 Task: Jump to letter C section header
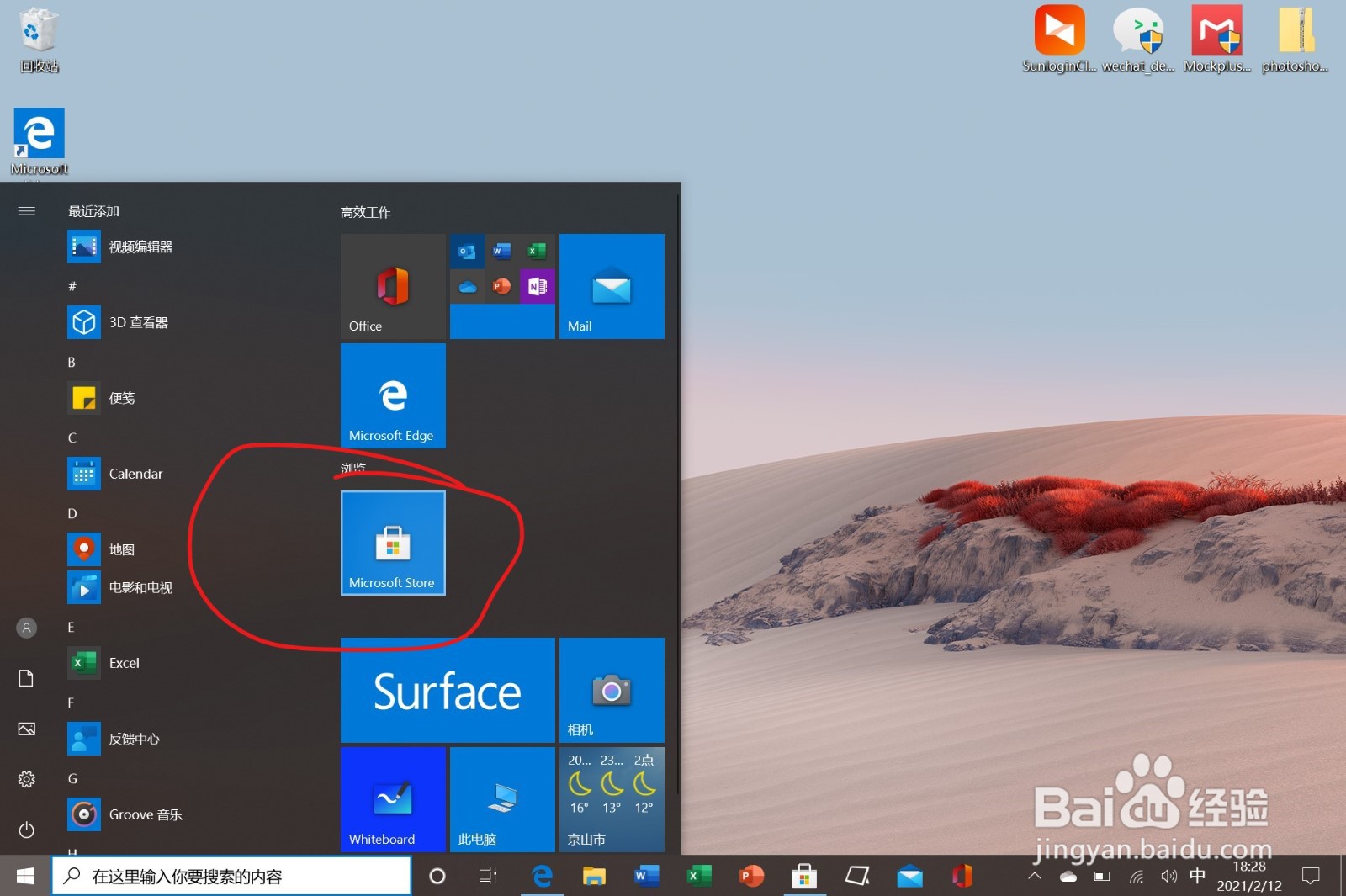tap(72, 437)
